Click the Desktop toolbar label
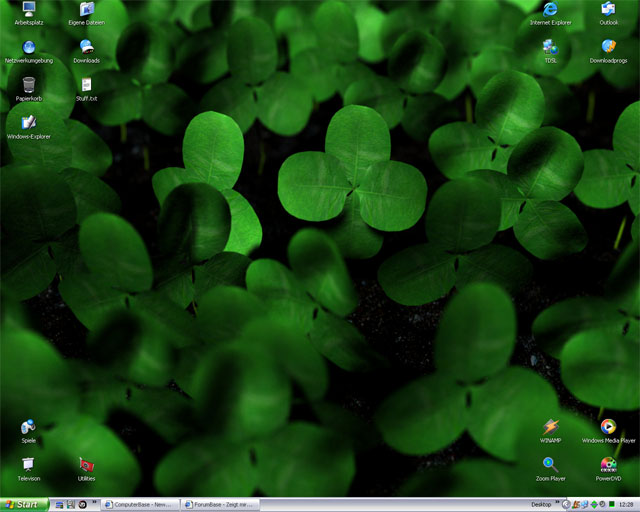This screenshot has width=640, height=512. click(541, 505)
